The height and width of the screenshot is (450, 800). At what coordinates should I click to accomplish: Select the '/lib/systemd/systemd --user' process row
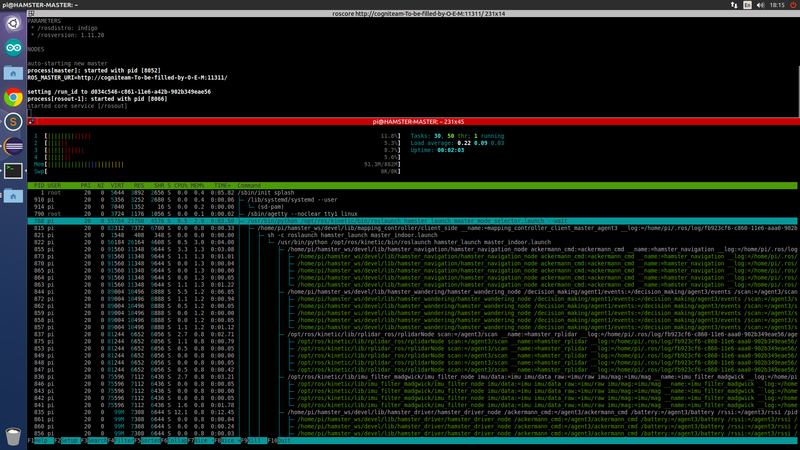click(412, 200)
